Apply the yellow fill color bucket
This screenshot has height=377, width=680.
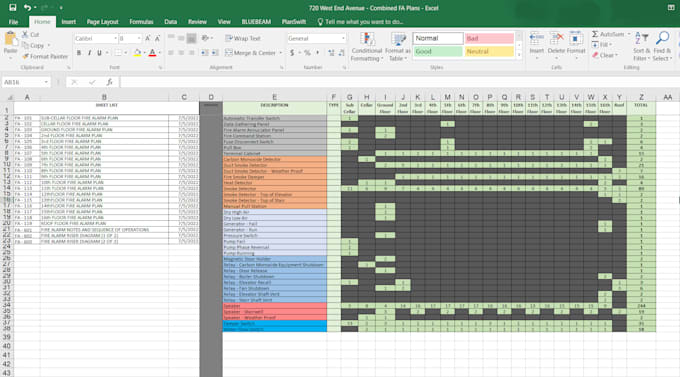tap(137, 53)
